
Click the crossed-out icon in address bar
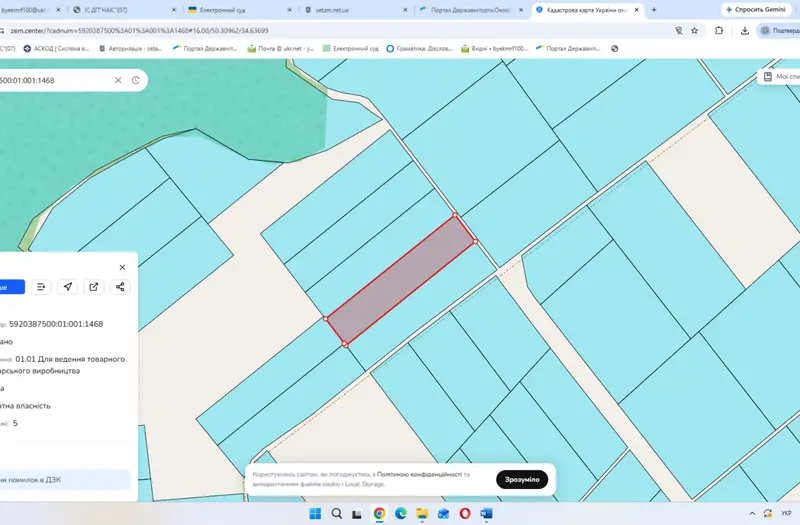coord(679,31)
